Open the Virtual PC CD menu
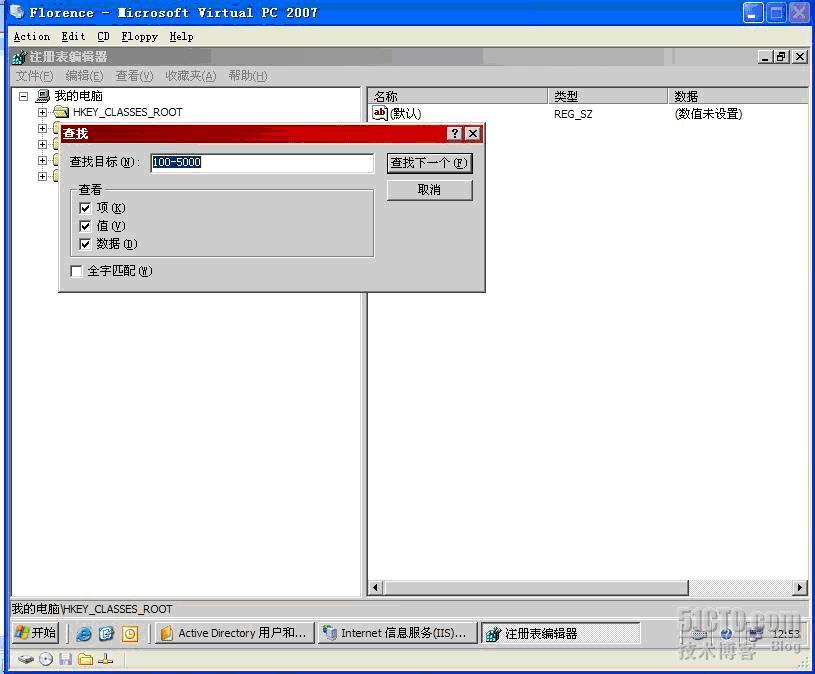The width and height of the screenshot is (815, 674). pos(103,37)
